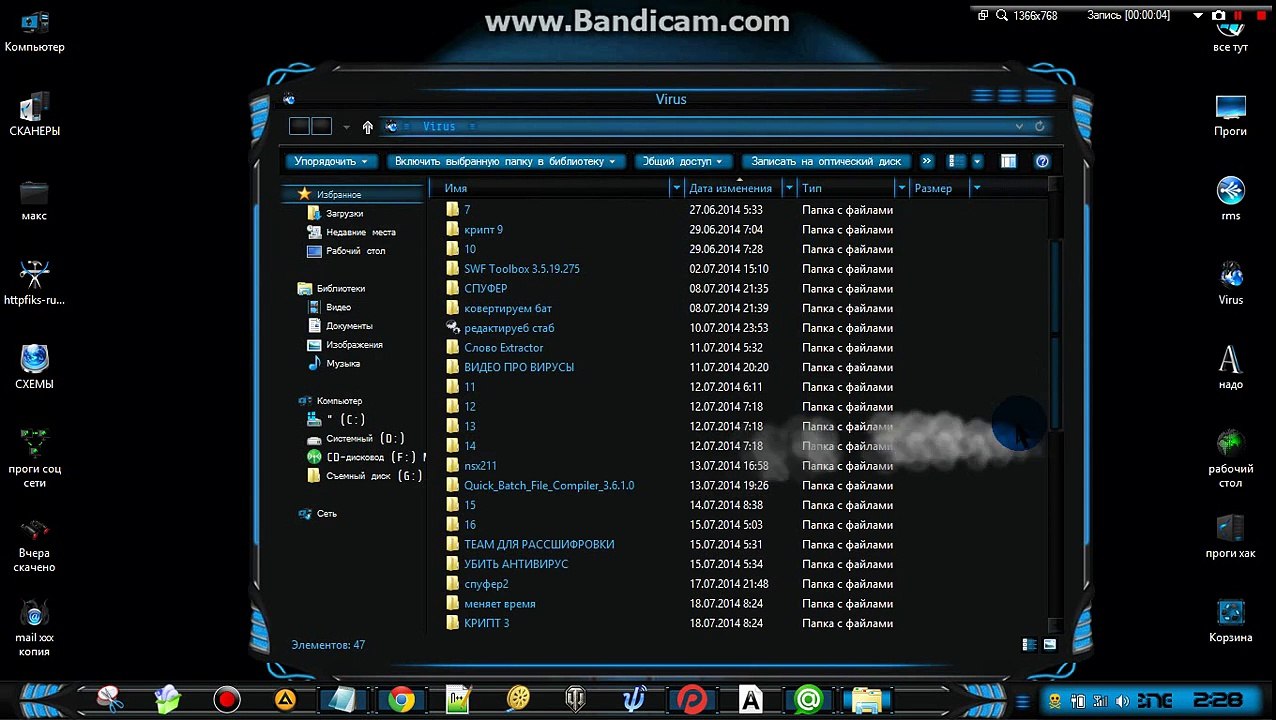This screenshot has height=720, width=1276.
Task: Open the Корзина recycle bin
Action: tap(1230, 621)
